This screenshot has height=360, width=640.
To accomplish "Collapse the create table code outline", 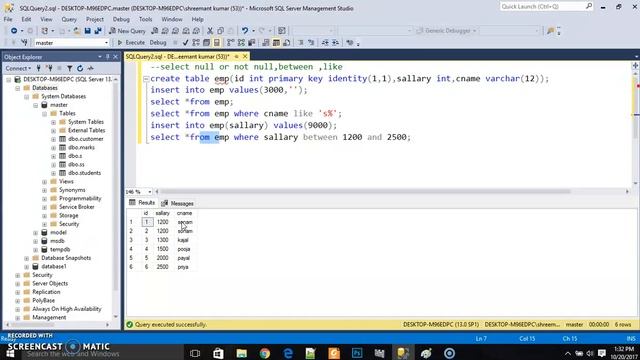I will [x=146, y=79].
